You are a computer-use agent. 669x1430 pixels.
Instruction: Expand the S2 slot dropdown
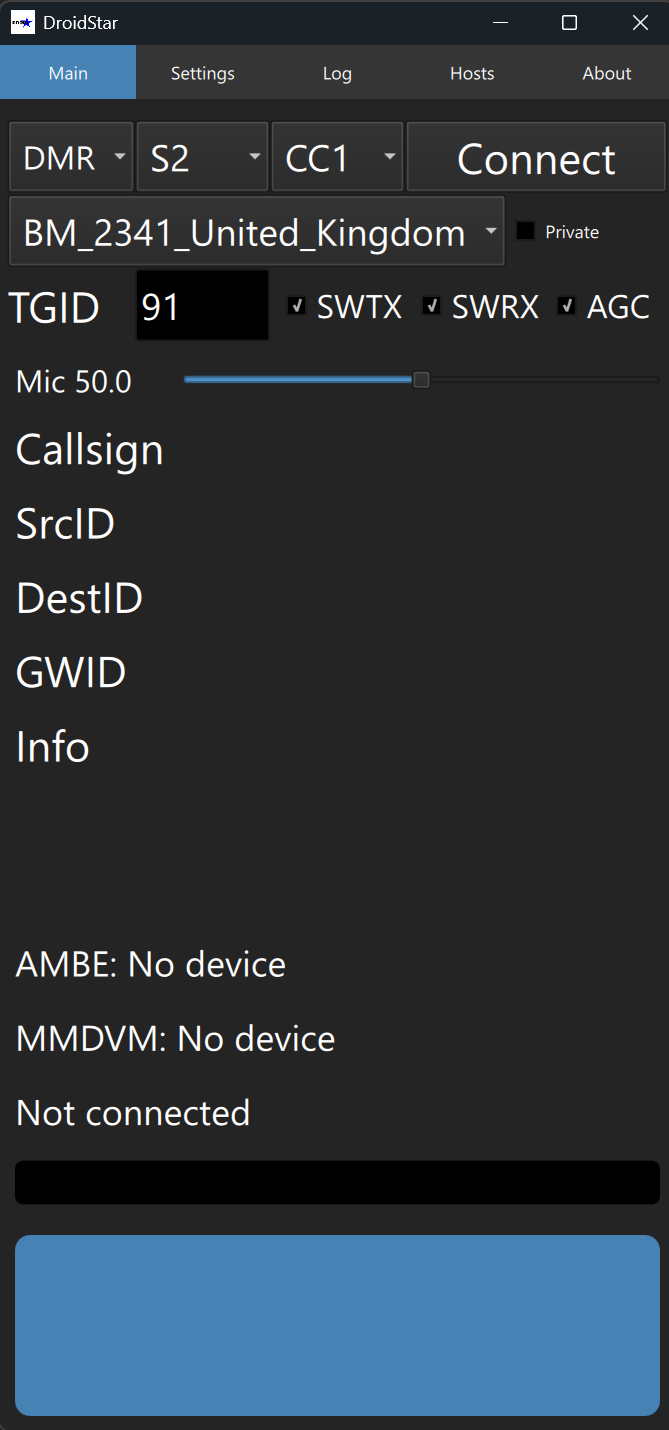pyautogui.click(x=202, y=157)
